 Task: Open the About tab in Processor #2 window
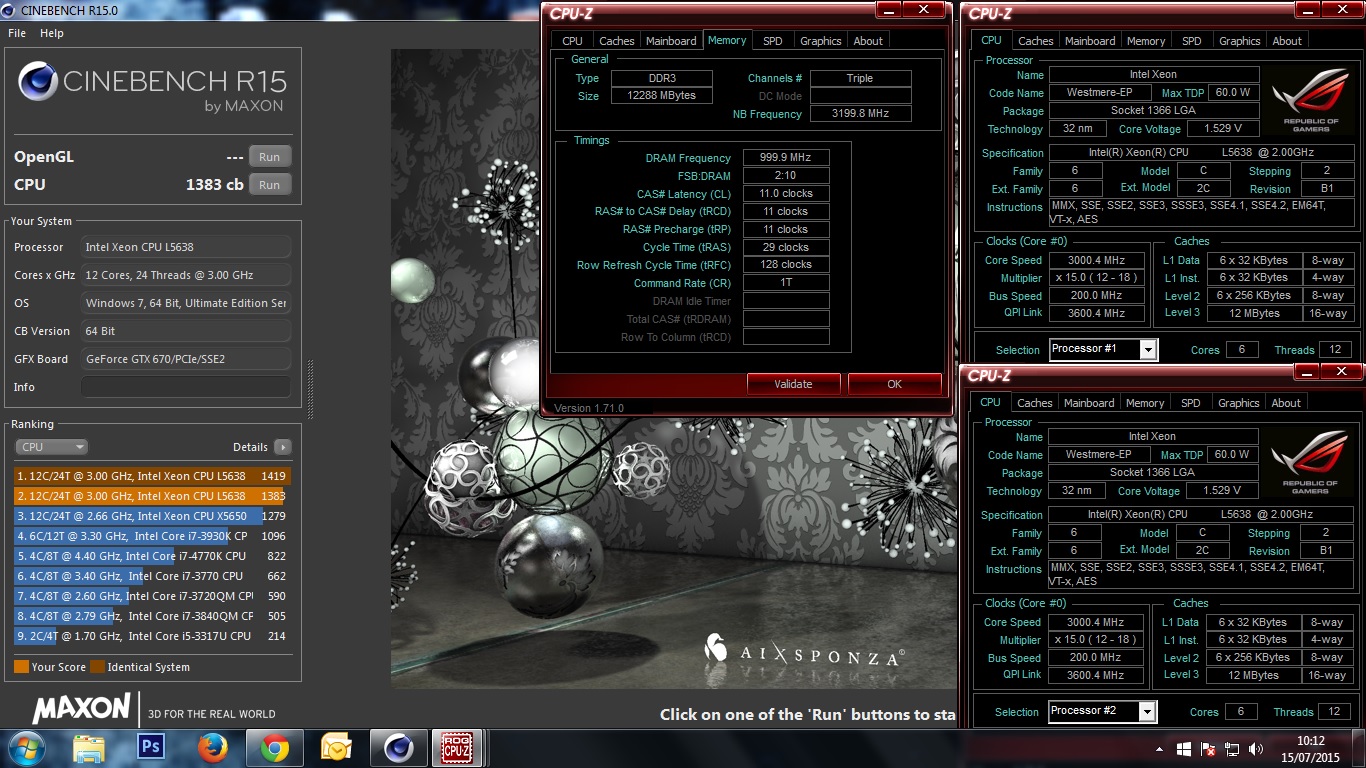point(1286,403)
